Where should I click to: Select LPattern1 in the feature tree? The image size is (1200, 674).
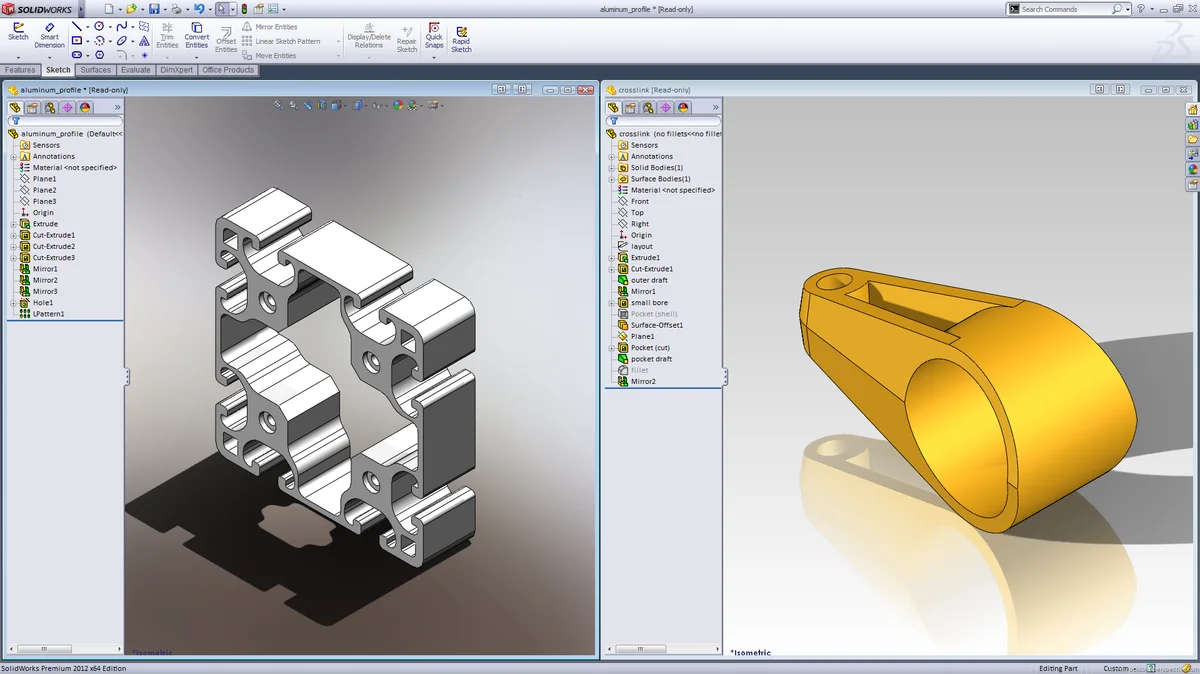click(x=48, y=314)
